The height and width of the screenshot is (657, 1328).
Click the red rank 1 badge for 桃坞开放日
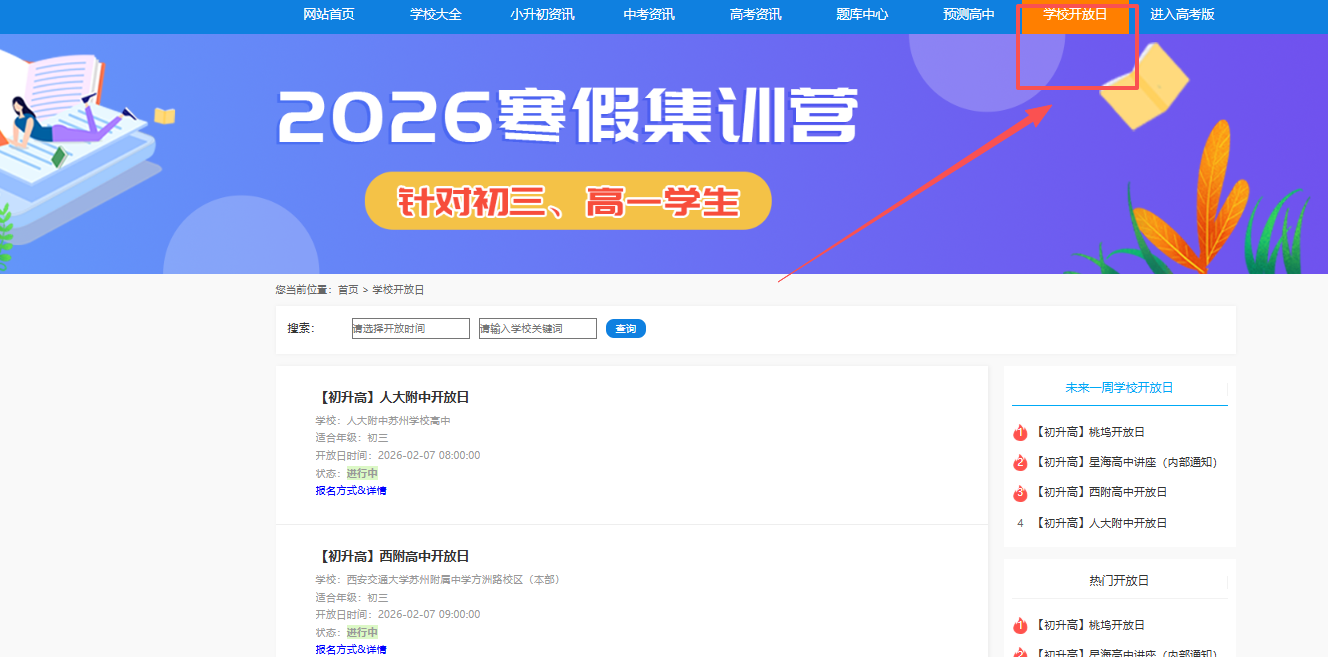[1020, 433]
